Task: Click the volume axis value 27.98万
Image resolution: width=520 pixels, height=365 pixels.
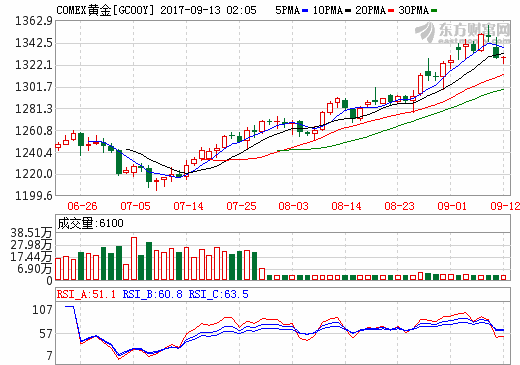Action: 31,245
